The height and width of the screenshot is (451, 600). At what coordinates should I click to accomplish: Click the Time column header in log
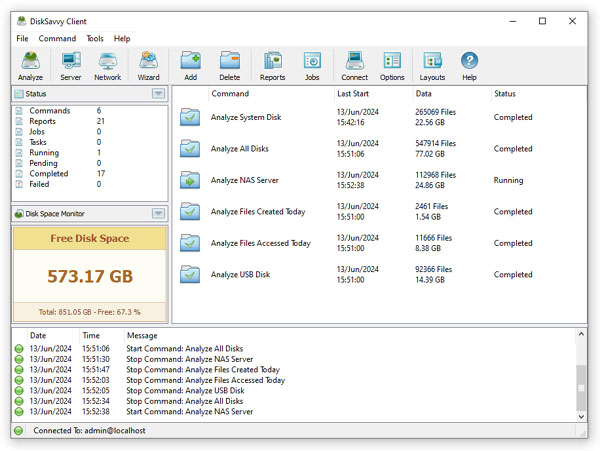[x=91, y=335]
